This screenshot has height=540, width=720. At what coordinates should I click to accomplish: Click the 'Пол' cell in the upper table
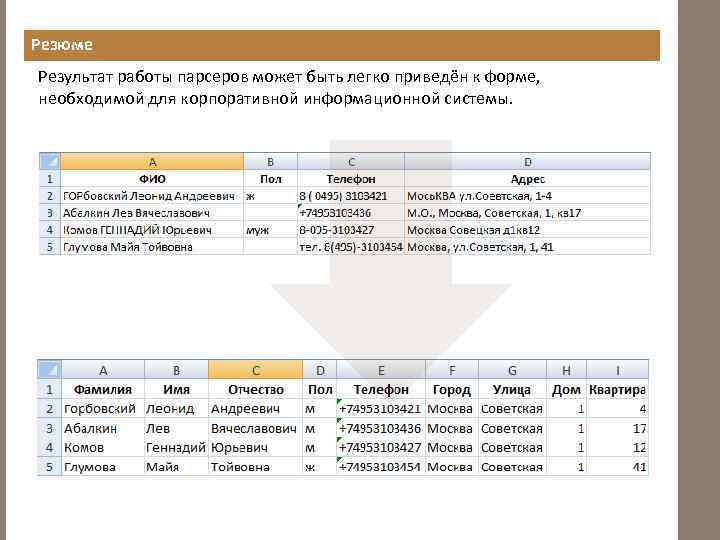click(x=270, y=179)
